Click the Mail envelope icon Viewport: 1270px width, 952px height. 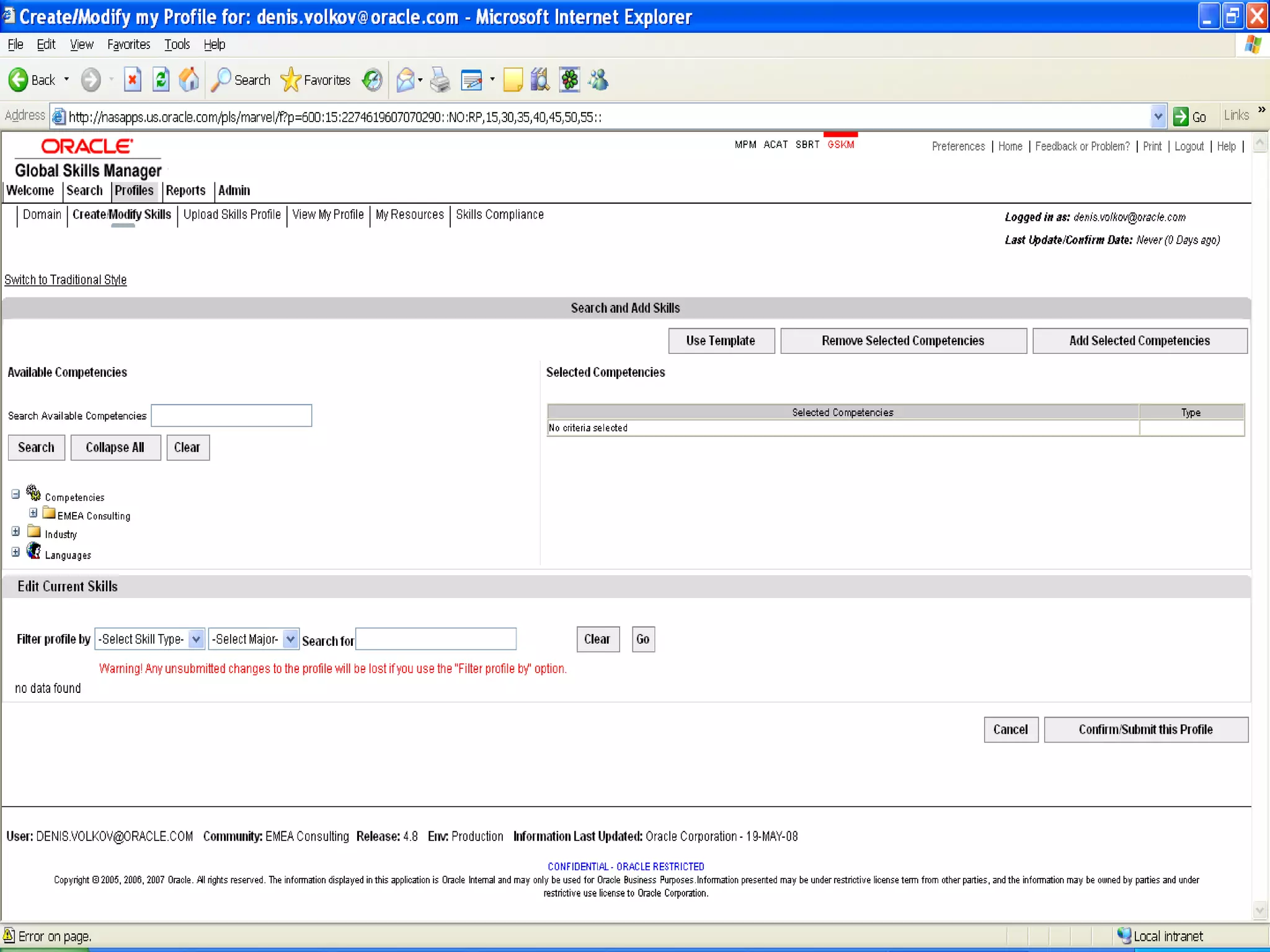pos(406,80)
